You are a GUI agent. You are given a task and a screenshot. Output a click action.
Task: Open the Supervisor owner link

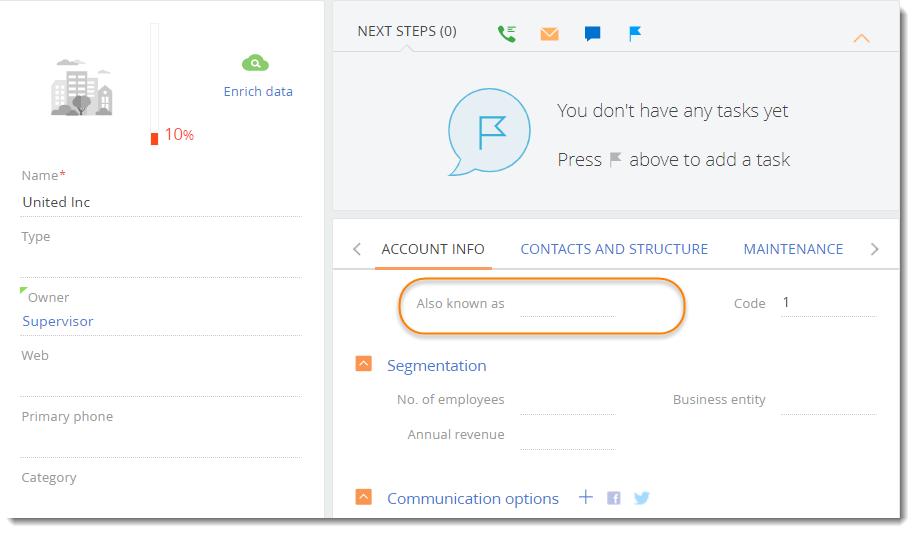pyautogui.click(x=58, y=321)
